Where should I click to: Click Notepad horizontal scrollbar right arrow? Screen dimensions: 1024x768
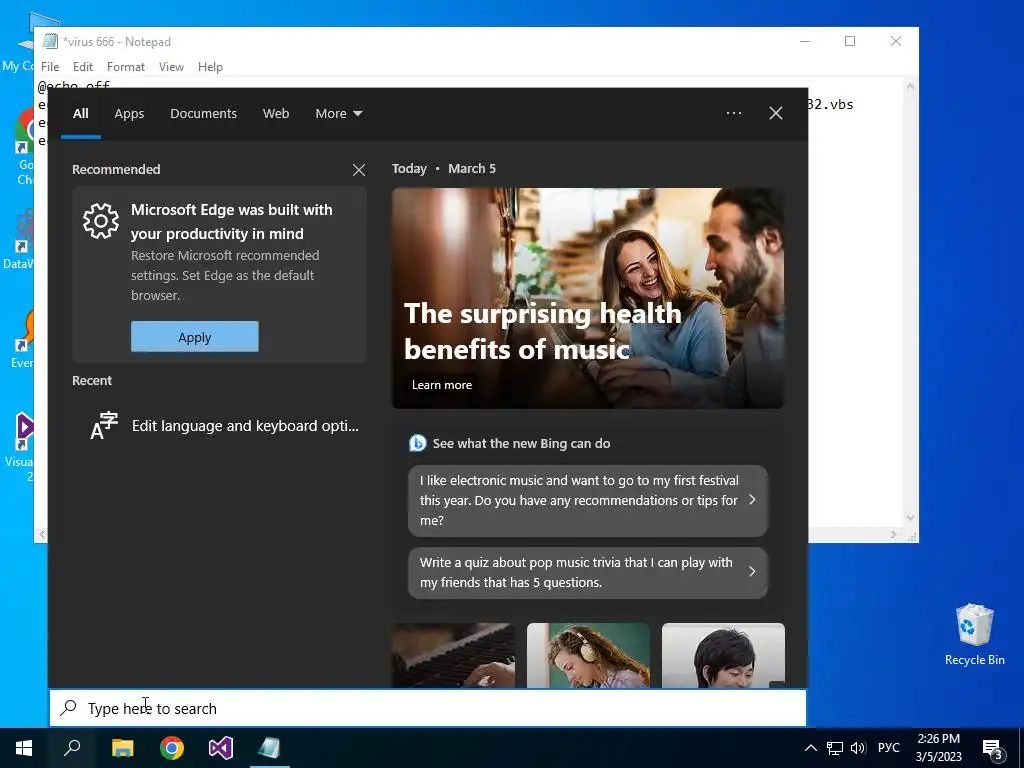(893, 534)
